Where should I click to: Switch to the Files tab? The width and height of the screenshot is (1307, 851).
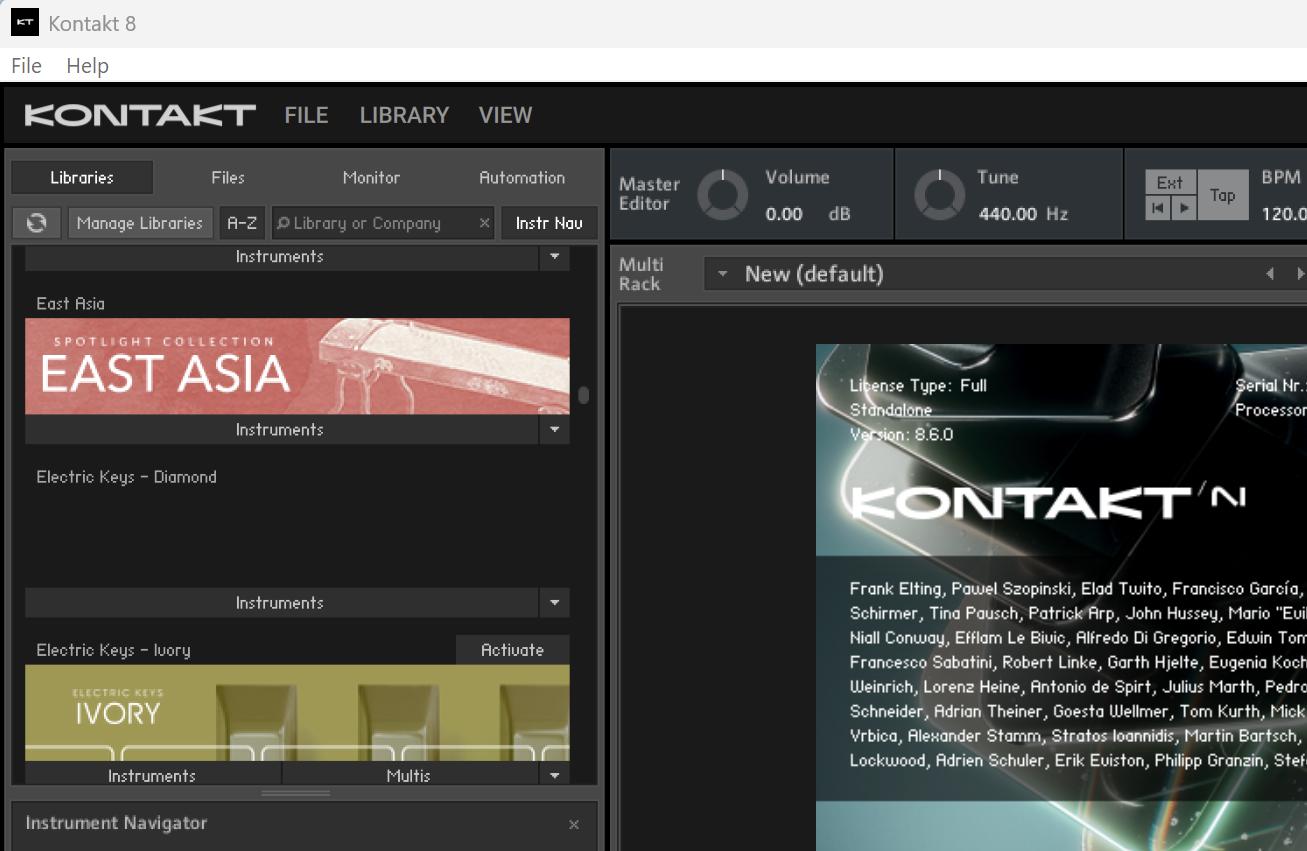coord(228,178)
